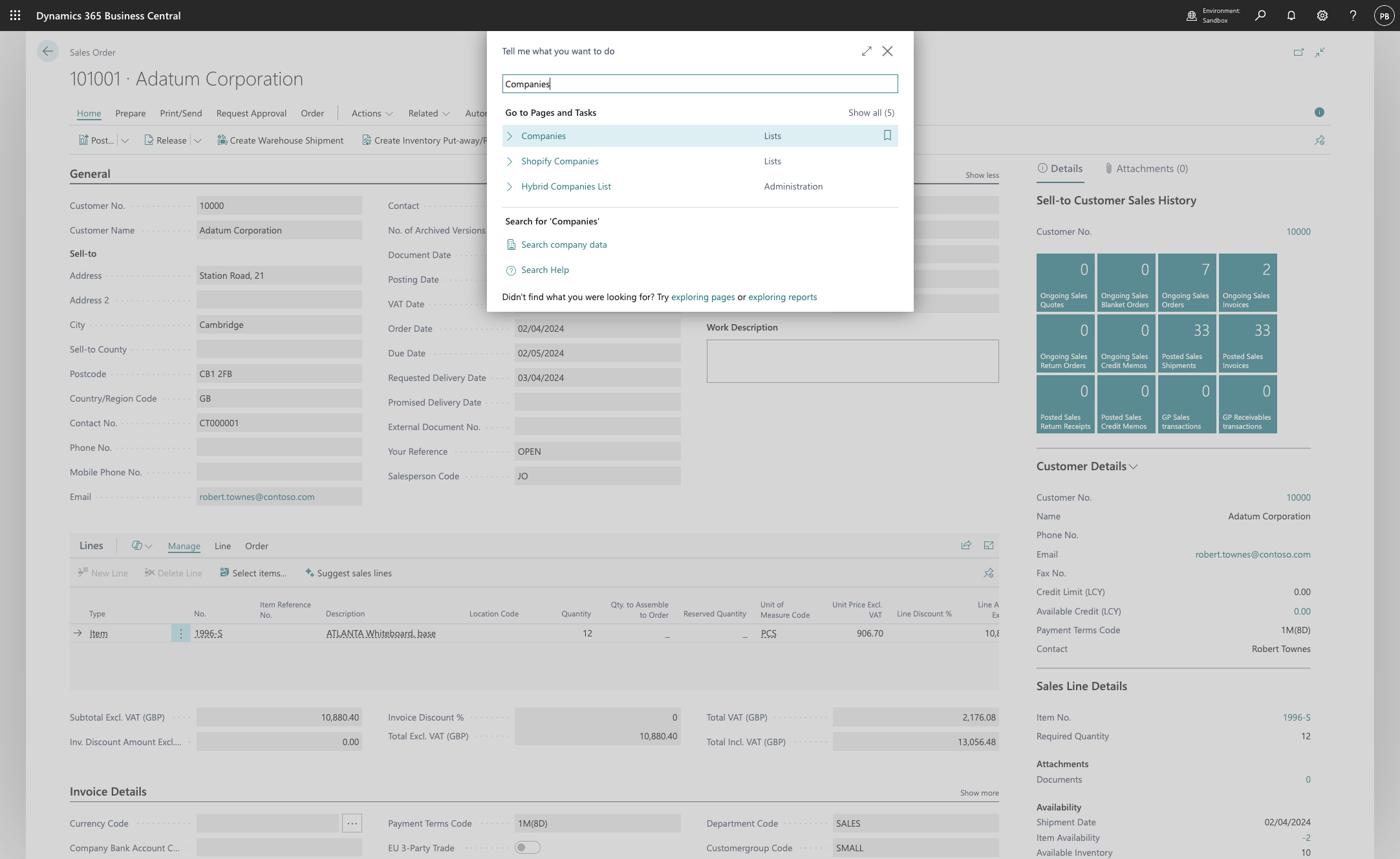
Task: Expand the Companies result chevron
Action: [510, 136]
